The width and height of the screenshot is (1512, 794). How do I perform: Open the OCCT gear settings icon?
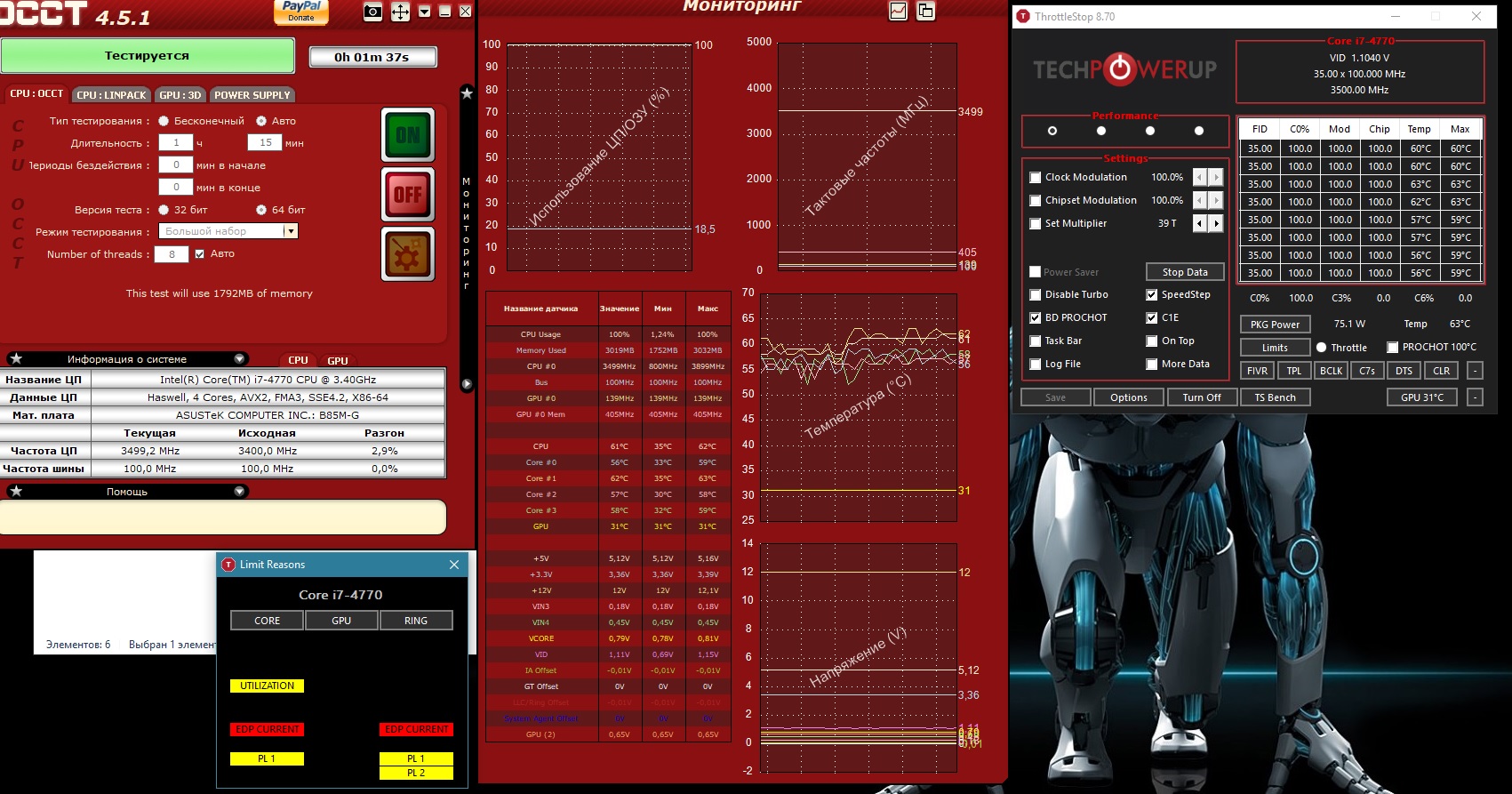click(x=408, y=254)
